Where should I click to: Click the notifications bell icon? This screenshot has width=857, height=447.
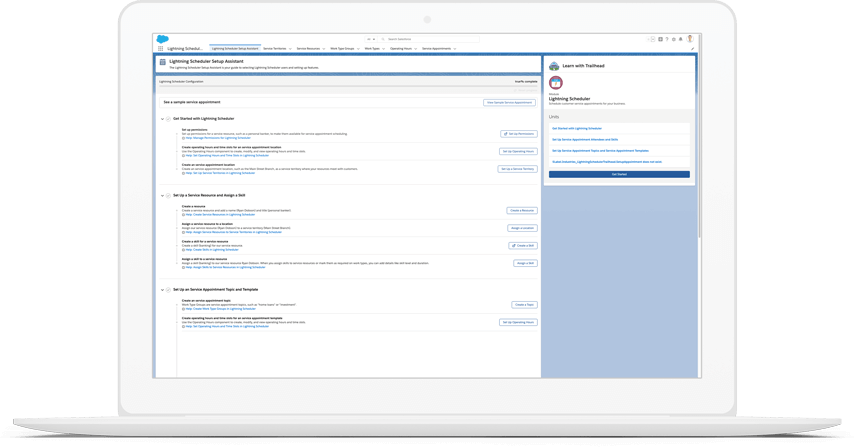pyautogui.click(x=681, y=39)
